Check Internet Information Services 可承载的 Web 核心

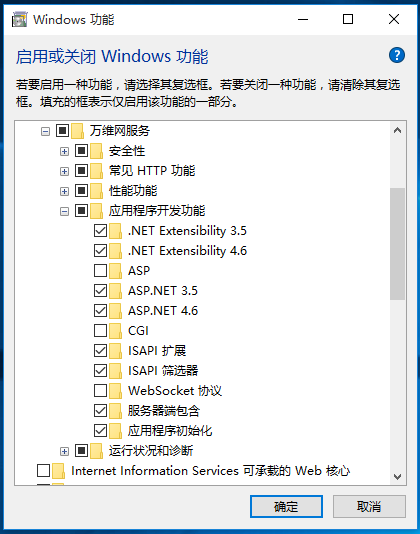[44, 471]
